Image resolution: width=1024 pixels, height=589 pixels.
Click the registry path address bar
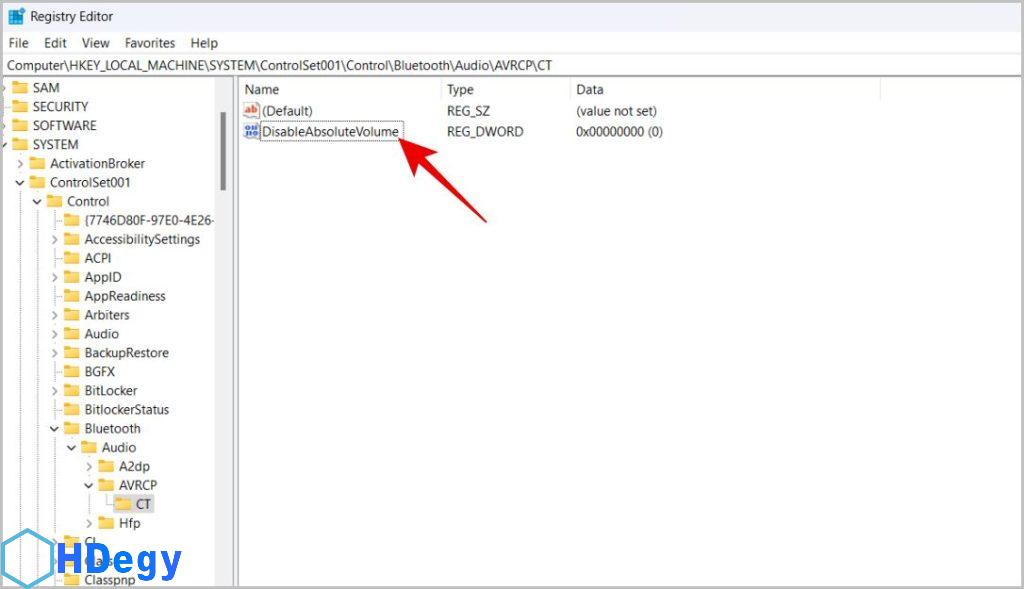click(x=500, y=65)
